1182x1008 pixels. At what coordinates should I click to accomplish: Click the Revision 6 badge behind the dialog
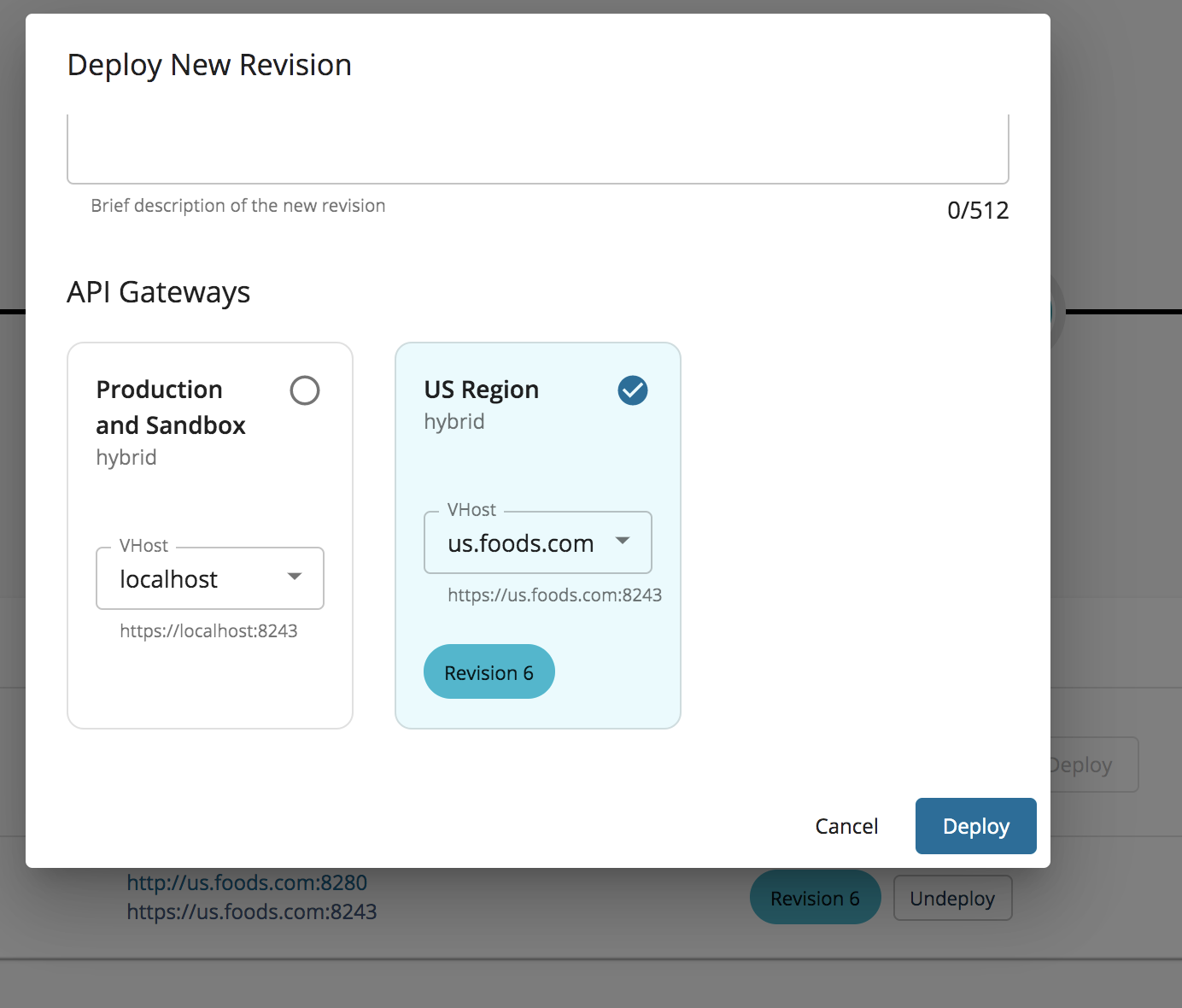(815, 897)
